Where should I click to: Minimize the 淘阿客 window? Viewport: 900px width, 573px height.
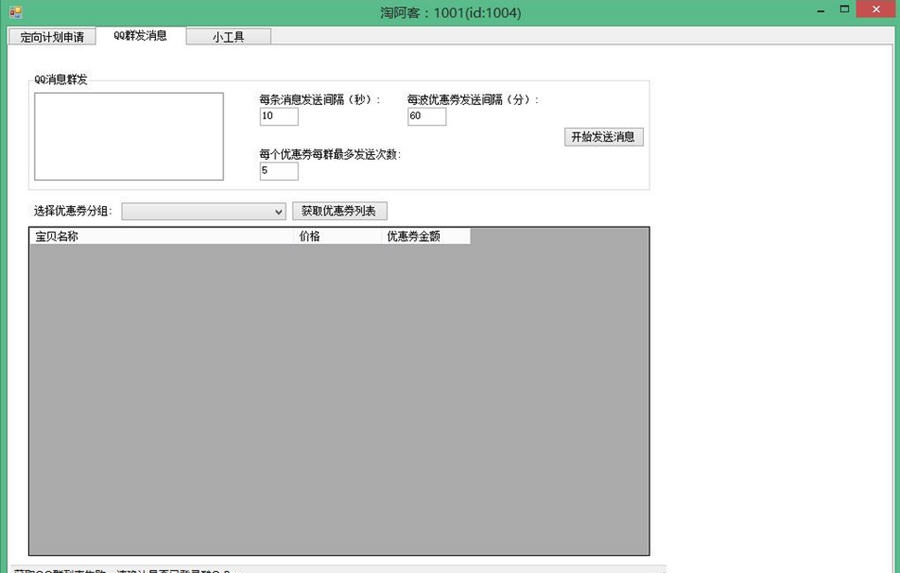tap(821, 10)
